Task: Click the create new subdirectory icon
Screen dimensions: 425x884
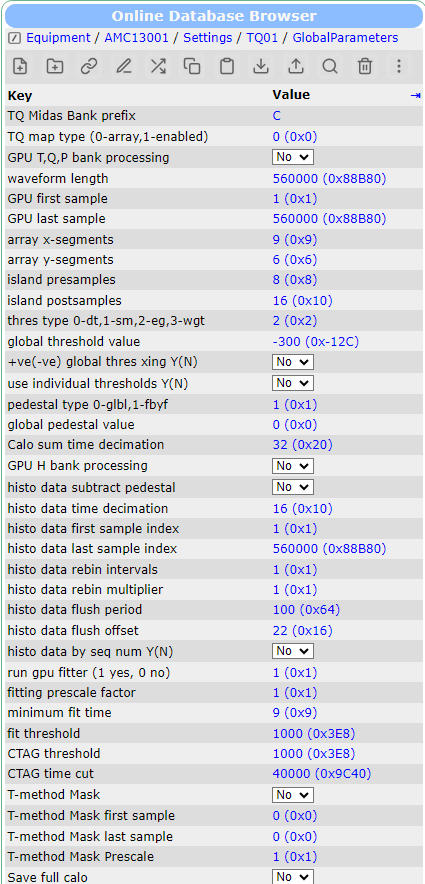Action: point(55,66)
